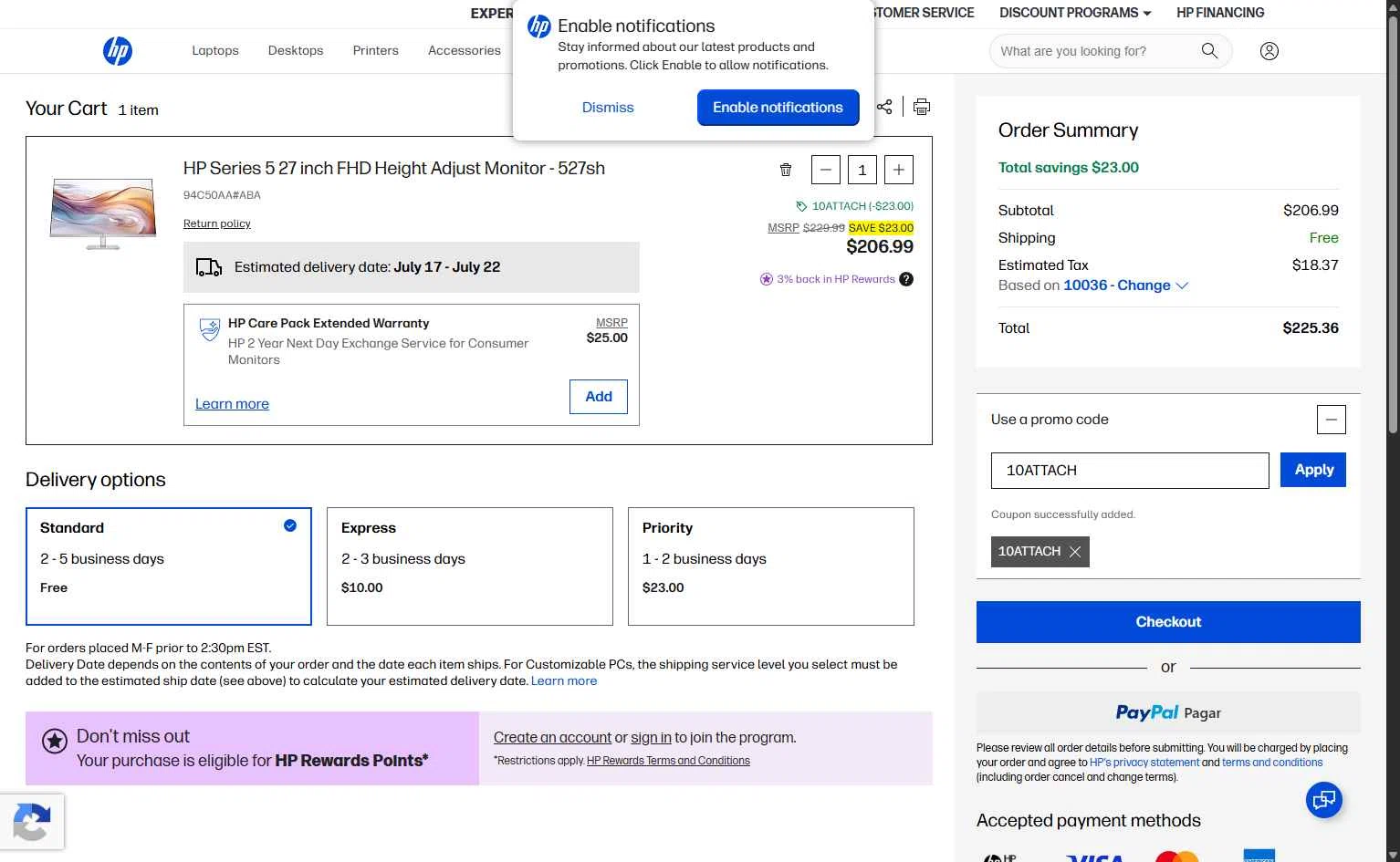Dismiss the notifications popup

(608, 108)
